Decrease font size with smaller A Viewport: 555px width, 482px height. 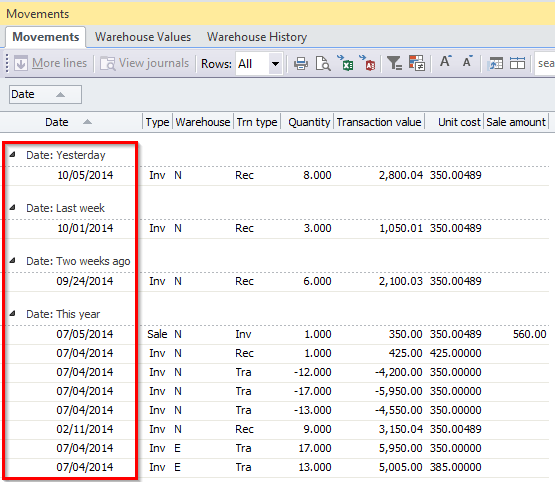pyautogui.click(x=468, y=62)
